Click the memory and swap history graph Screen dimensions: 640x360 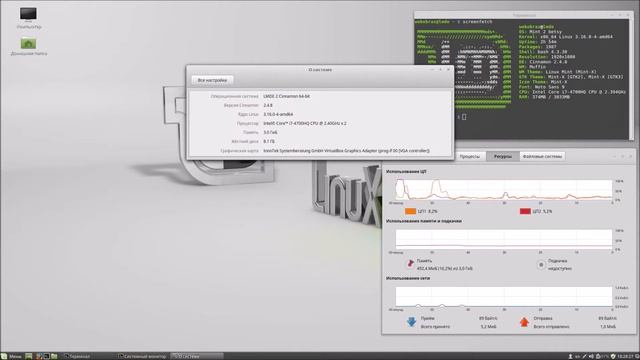[x=504, y=240]
